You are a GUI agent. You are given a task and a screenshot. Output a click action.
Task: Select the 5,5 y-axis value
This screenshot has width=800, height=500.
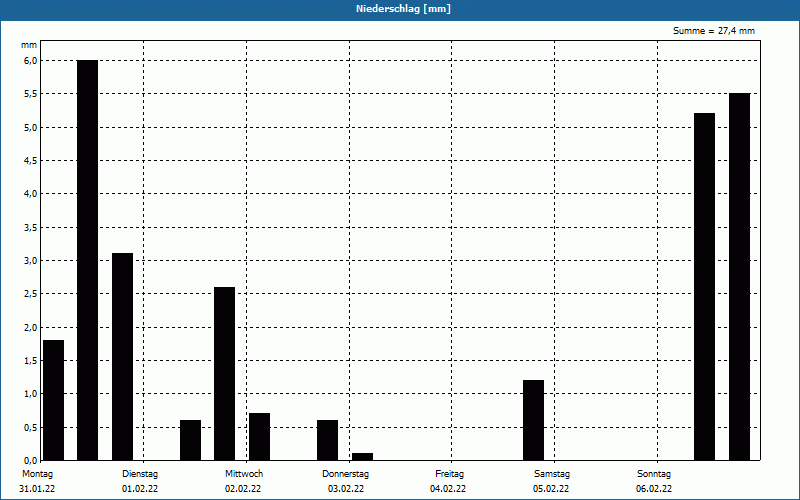point(31,94)
